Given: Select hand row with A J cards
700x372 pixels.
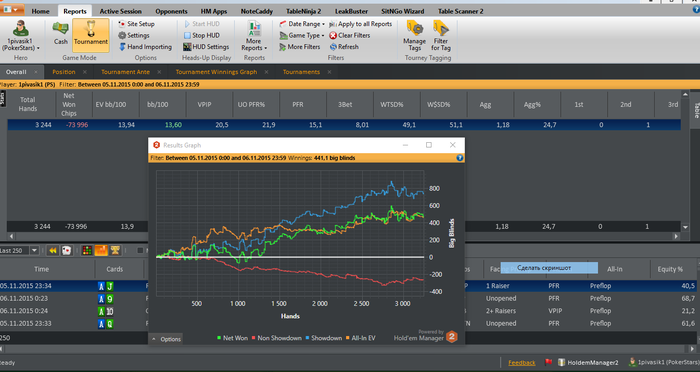Looking at the screenshot, I should click(348, 286).
